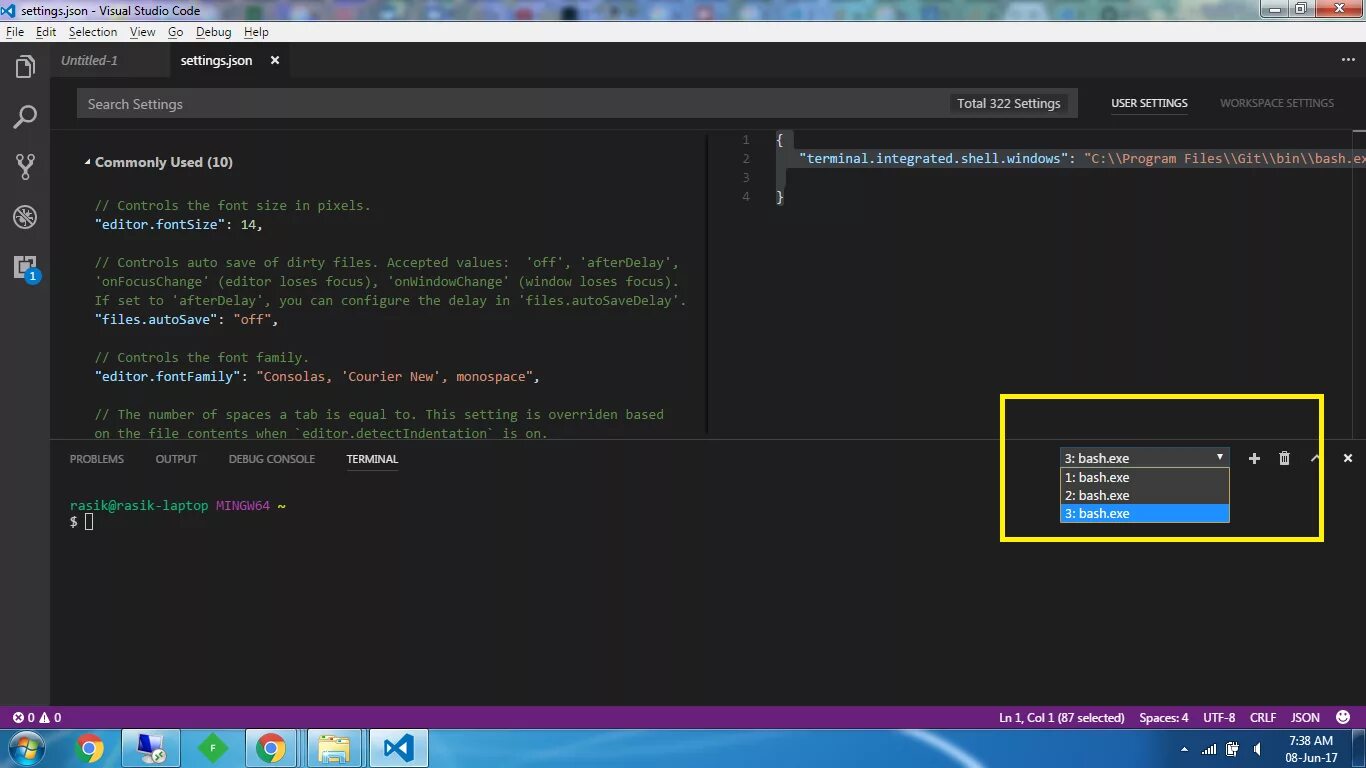The width and height of the screenshot is (1366, 768).
Task: Open the Search view in activity bar
Action: coord(25,117)
